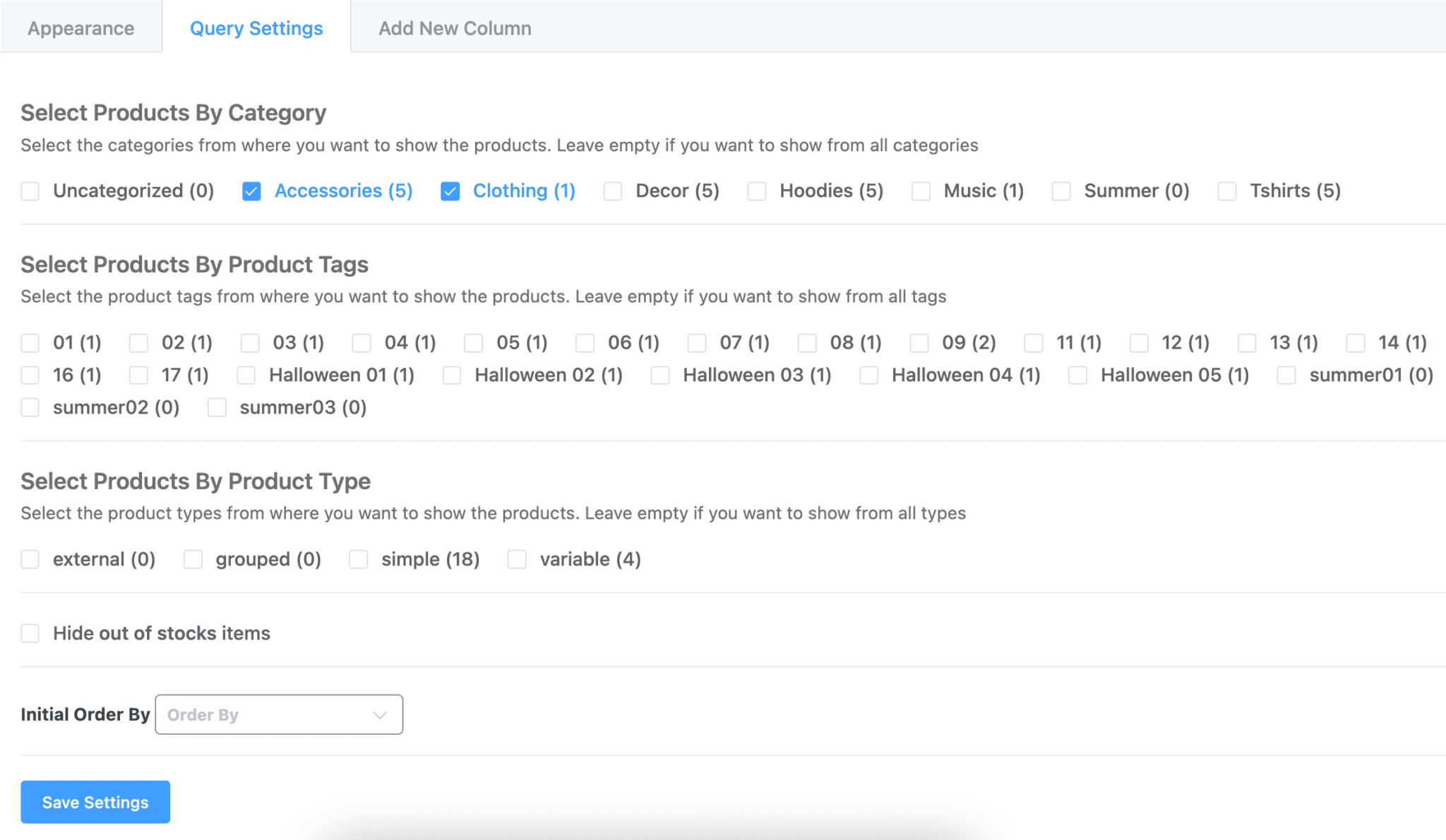Uncheck the Accessories (5) category
The width and height of the screenshot is (1446, 840).
(x=251, y=191)
